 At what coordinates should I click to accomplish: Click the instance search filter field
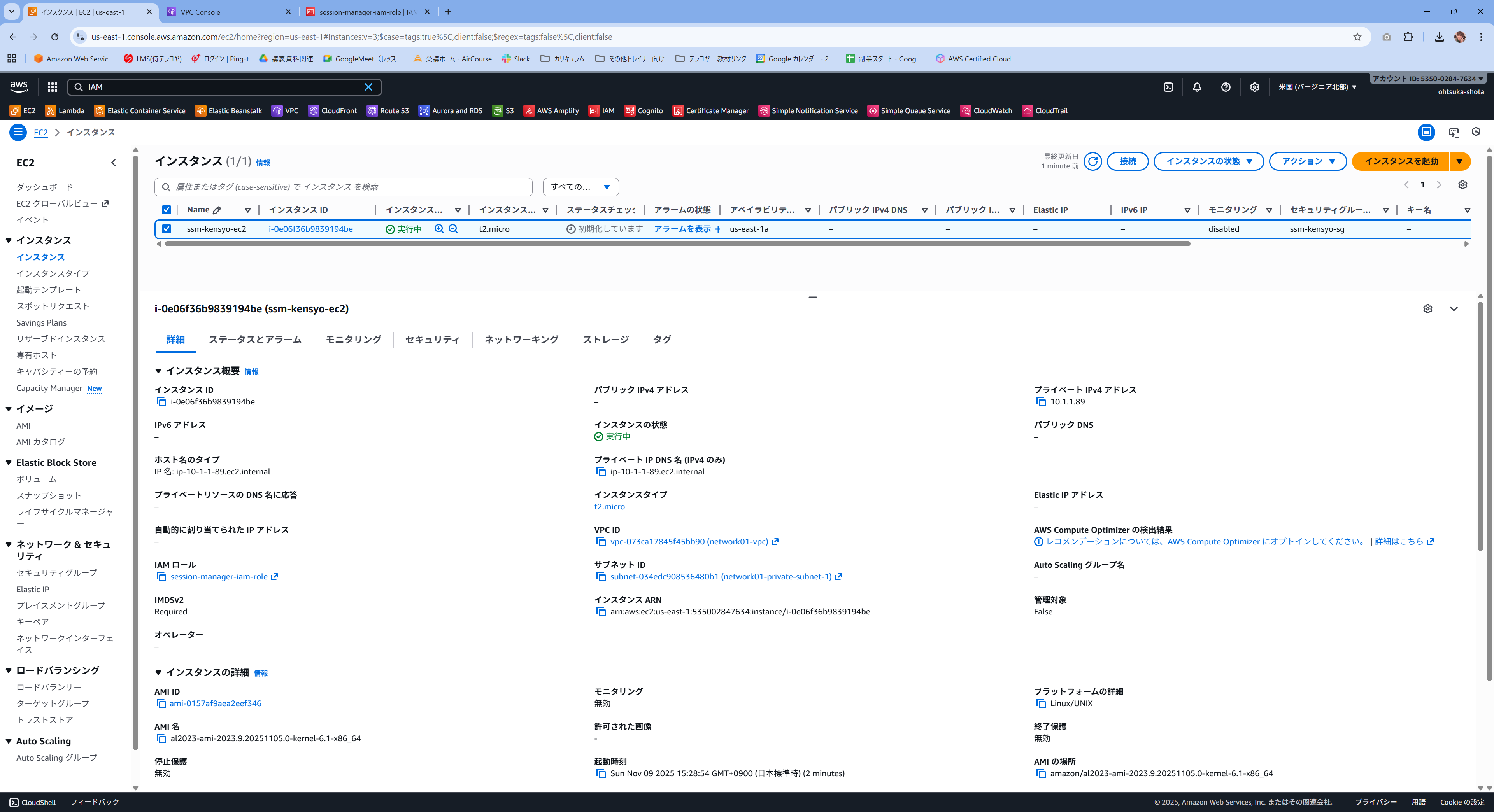[x=348, y=187]
